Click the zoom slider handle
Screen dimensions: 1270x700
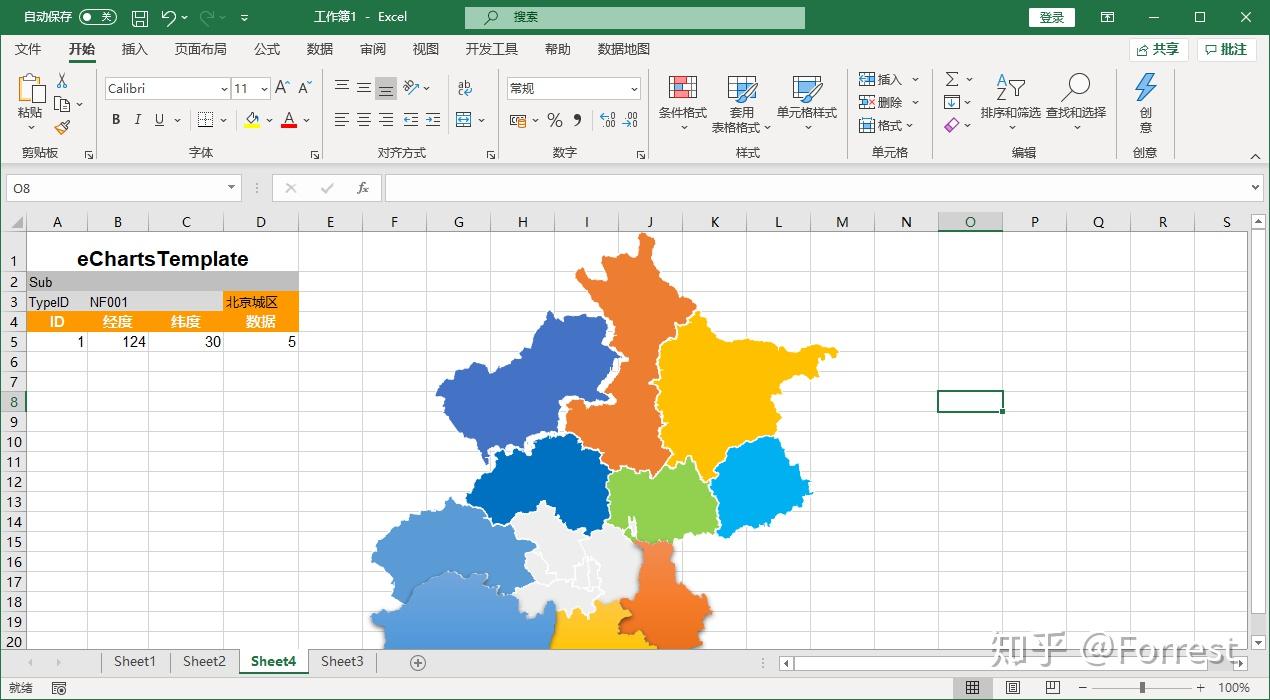1142,688
